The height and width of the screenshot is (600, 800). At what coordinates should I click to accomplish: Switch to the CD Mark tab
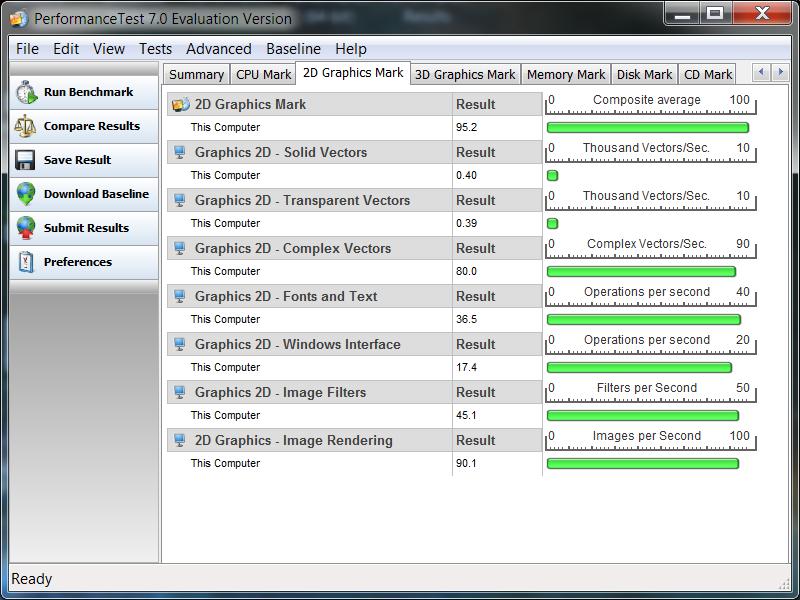tap(708, 74)
